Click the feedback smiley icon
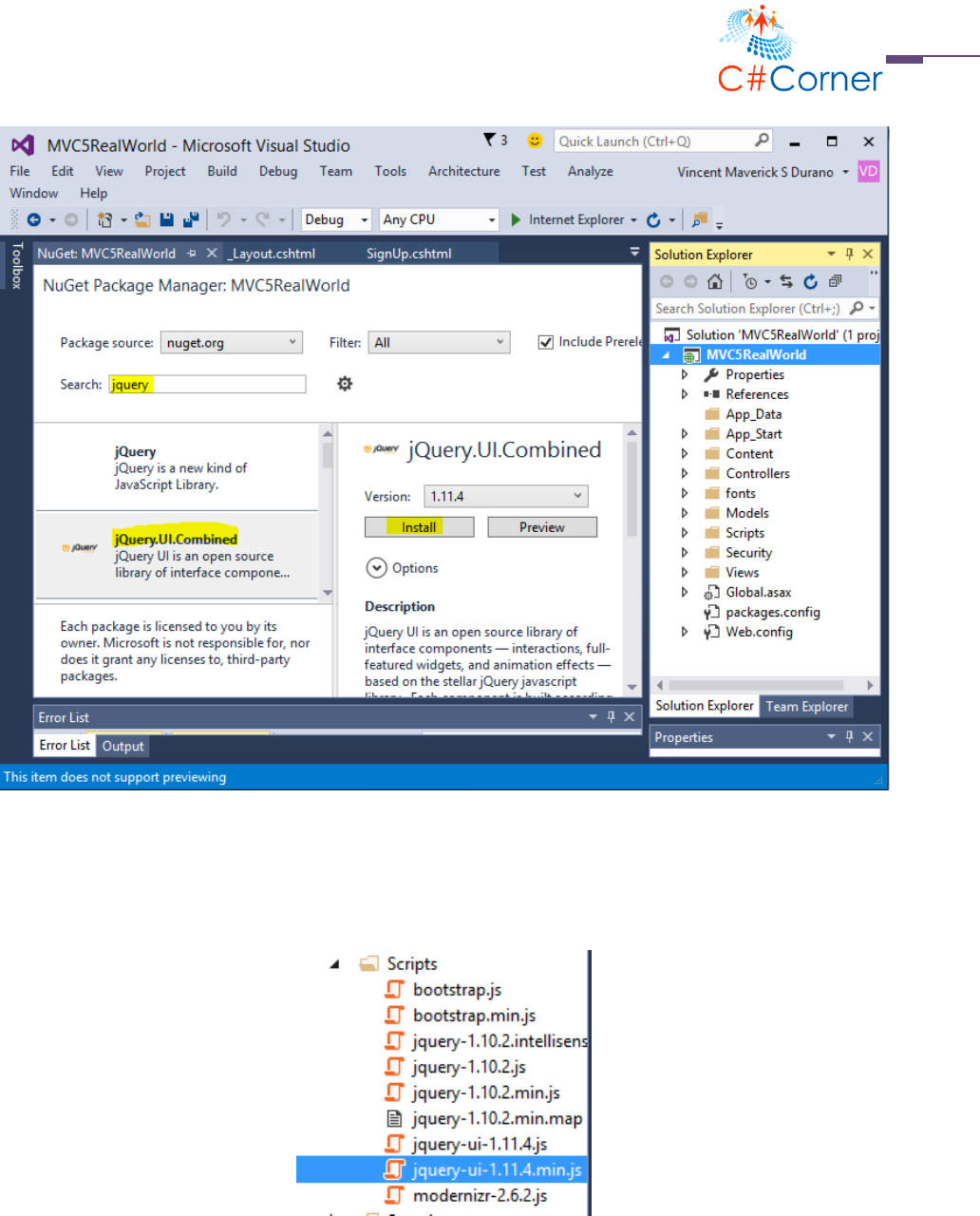This screenshot has width=980, height=1216. coord(535,141)
